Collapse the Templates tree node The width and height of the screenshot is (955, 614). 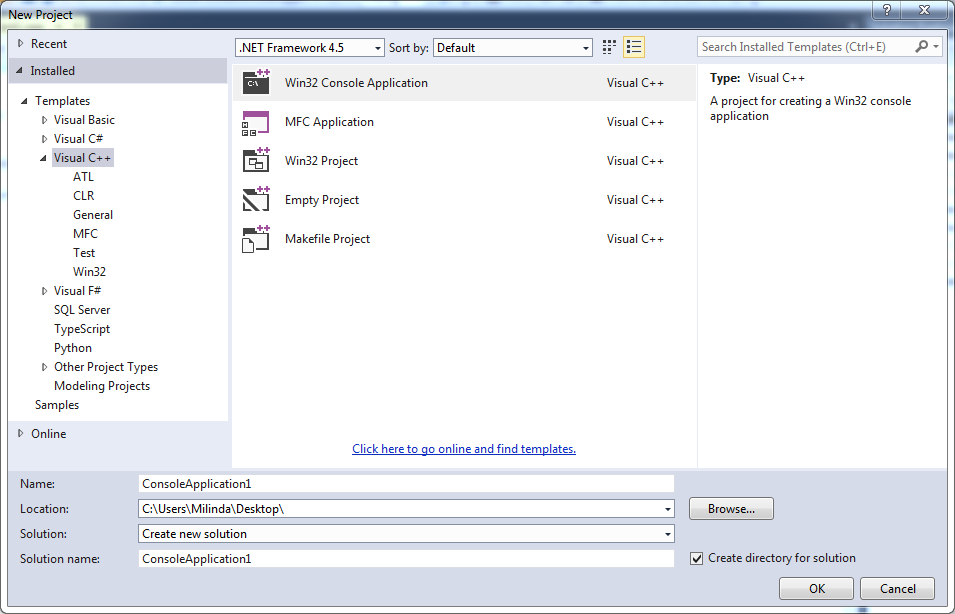point(24,101)
